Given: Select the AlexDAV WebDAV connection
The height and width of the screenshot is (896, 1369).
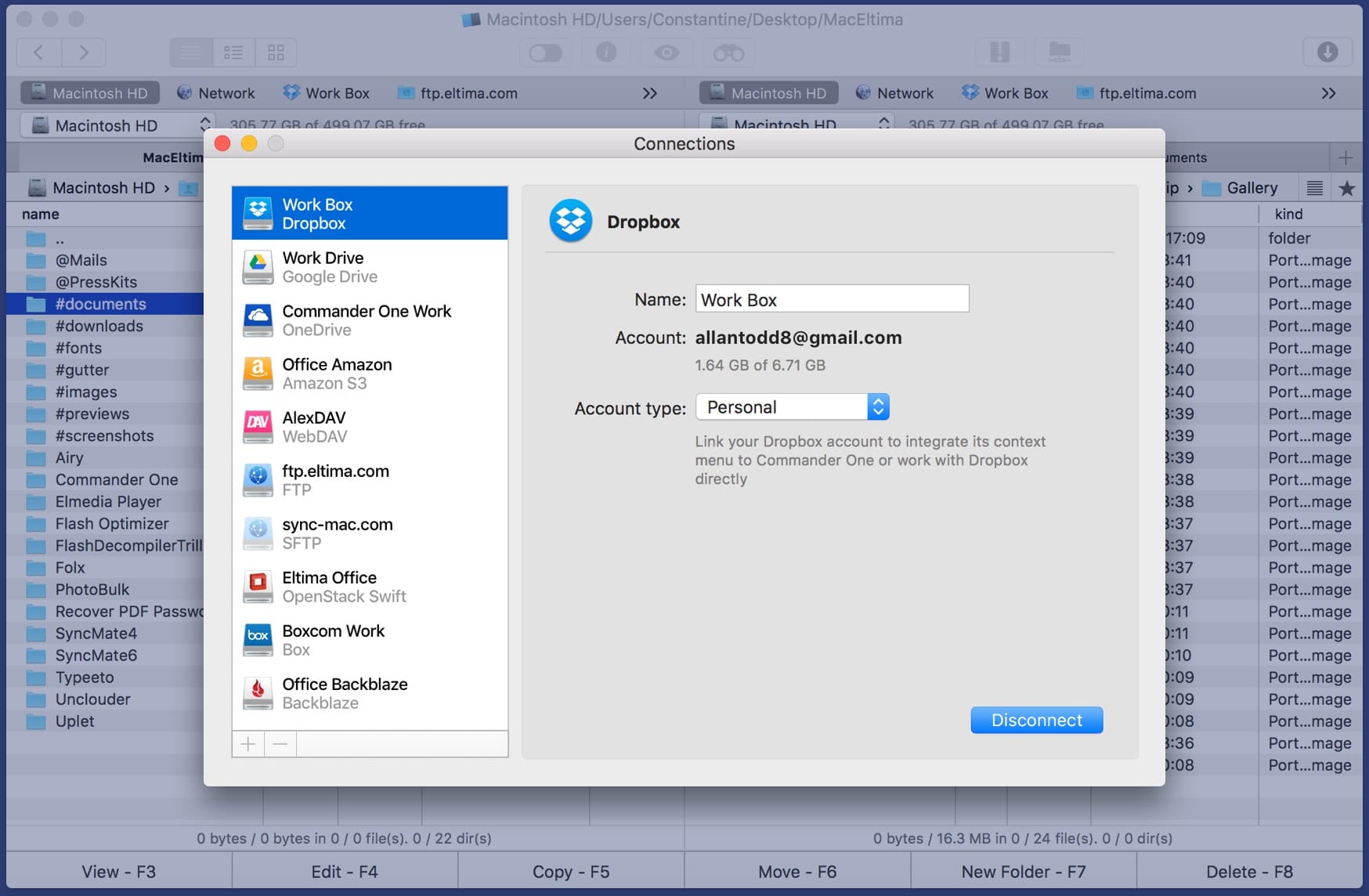Looking at the screenshot, I should 370,427.
